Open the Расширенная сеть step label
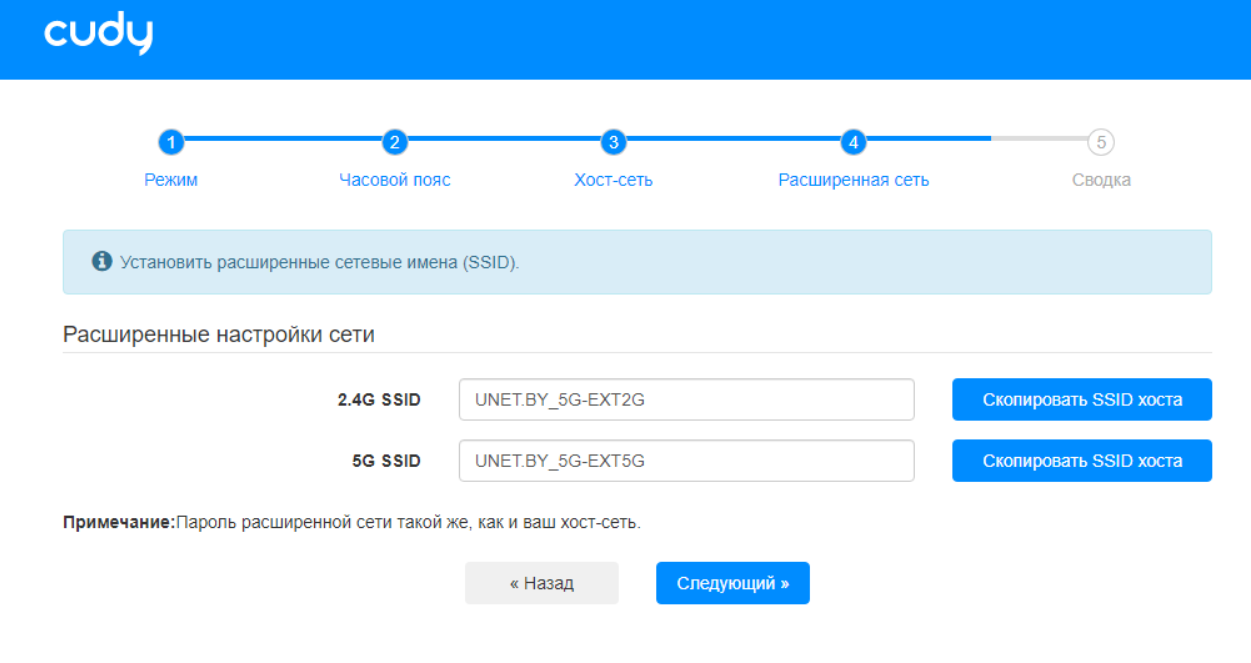Viewport: 1251px width, 663px height. point(853,180)
